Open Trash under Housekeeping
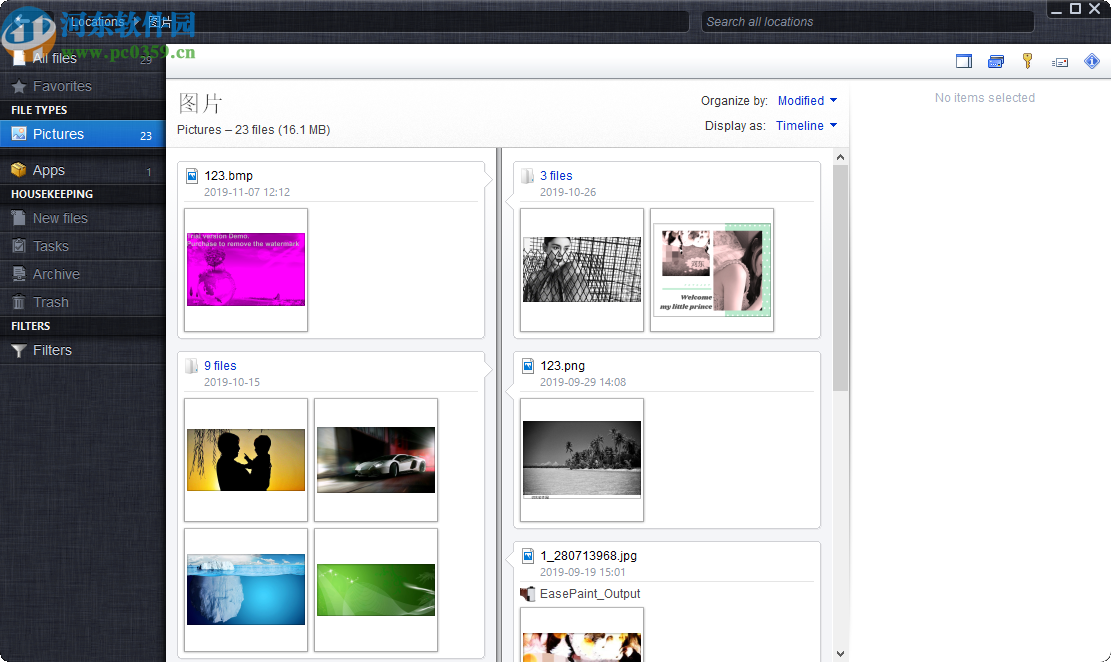The image size is (1111, 662). click(x=82, y=302)
